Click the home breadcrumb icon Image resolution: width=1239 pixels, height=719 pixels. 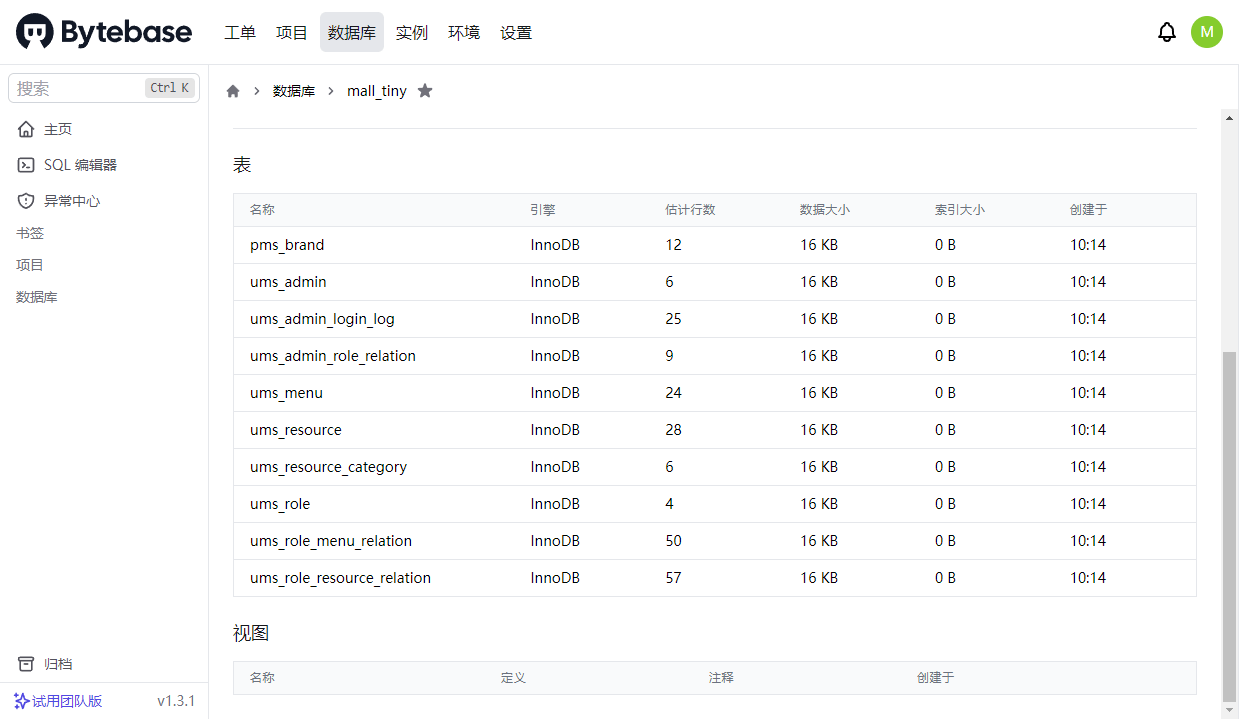[233, 91]
